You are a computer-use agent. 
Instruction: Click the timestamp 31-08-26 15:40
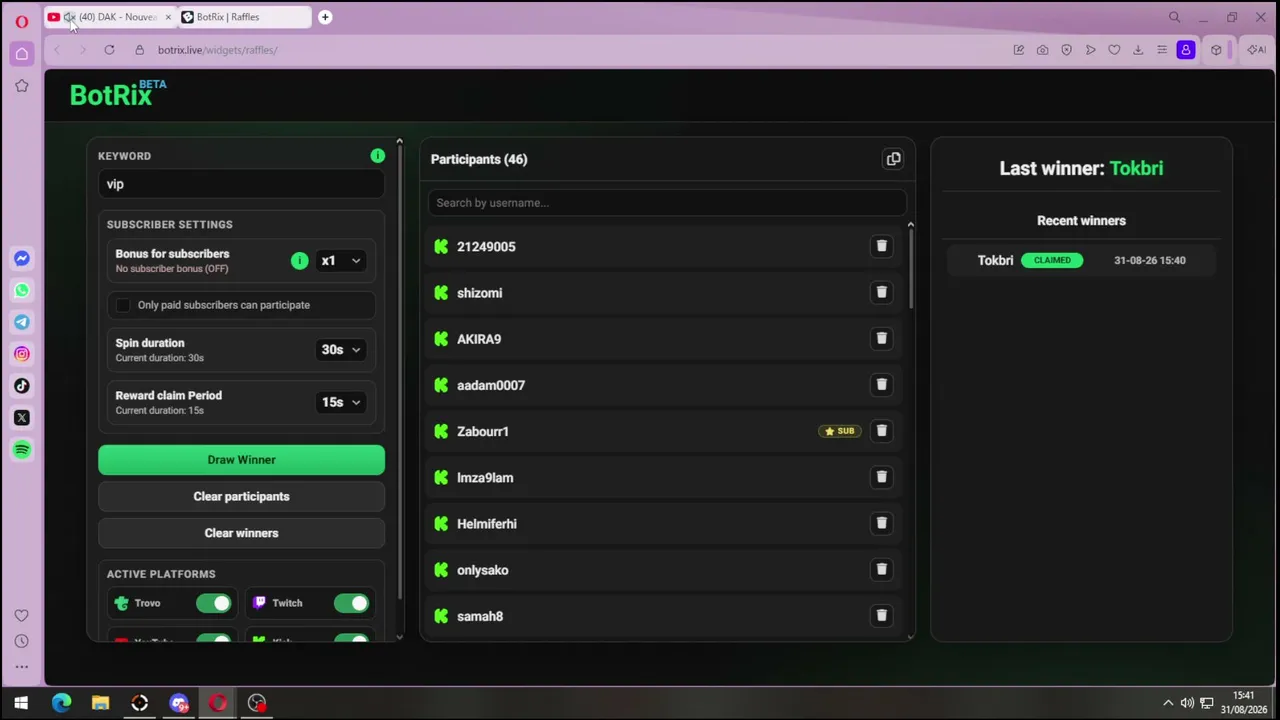(1149, 260)
